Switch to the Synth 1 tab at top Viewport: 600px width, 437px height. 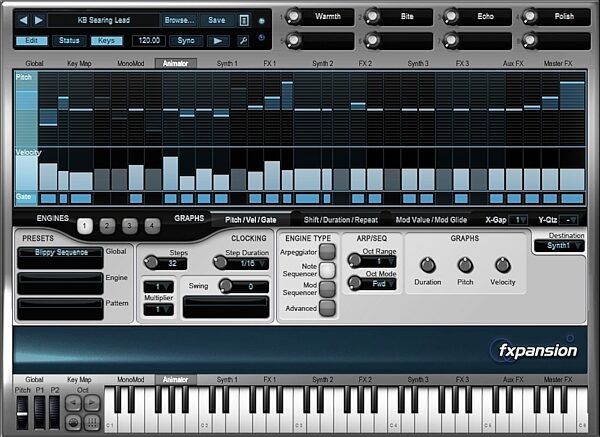point(227,64)
